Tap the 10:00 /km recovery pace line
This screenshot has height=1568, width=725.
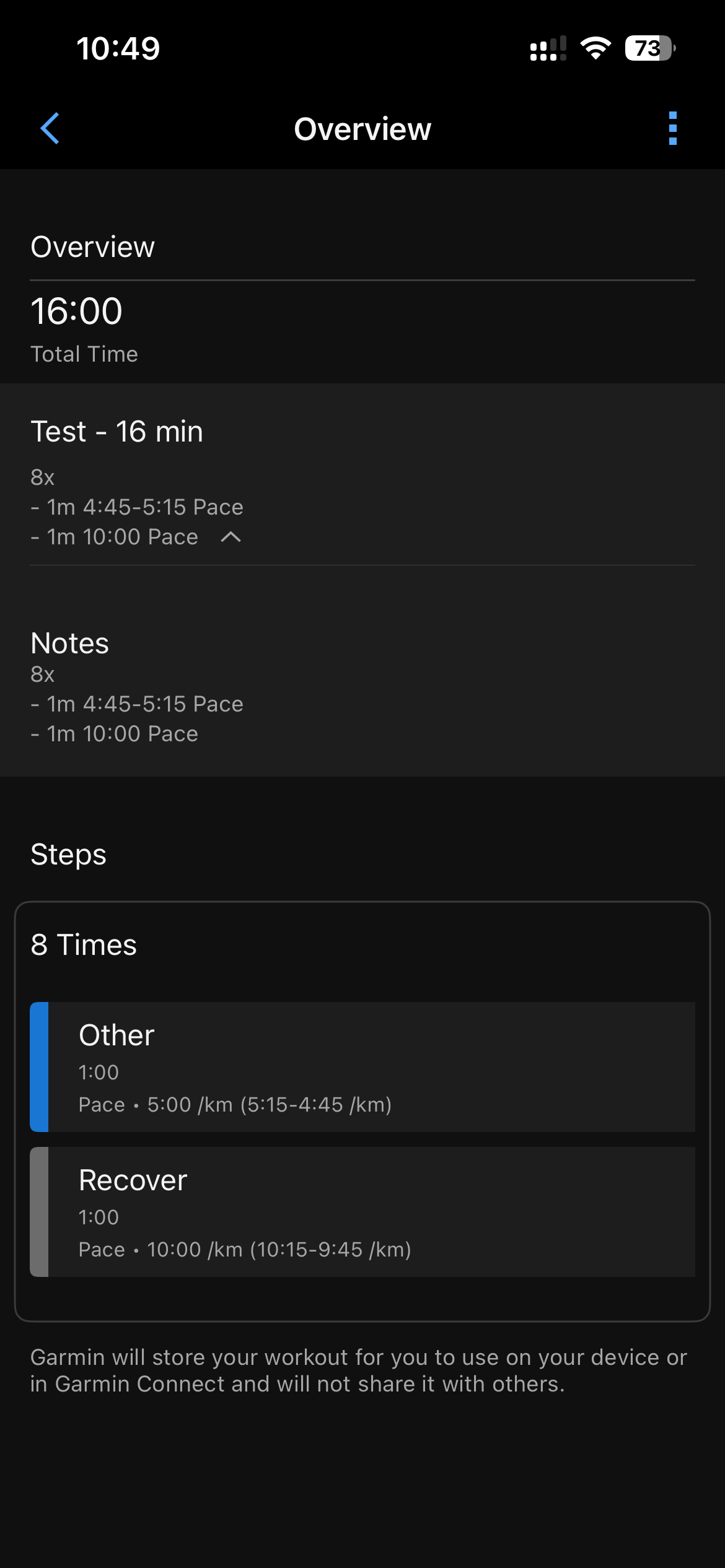(x=245, y=1250)
